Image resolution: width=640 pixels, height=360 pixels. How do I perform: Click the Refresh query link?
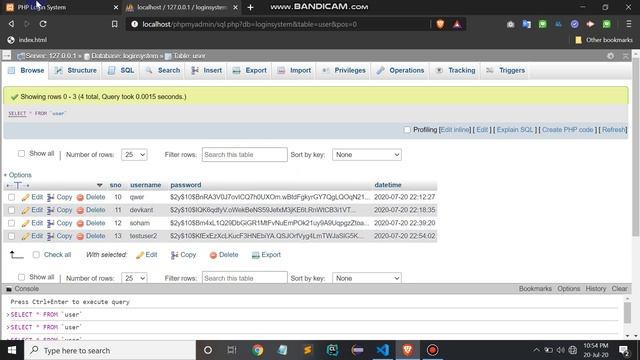click(613, 130)
